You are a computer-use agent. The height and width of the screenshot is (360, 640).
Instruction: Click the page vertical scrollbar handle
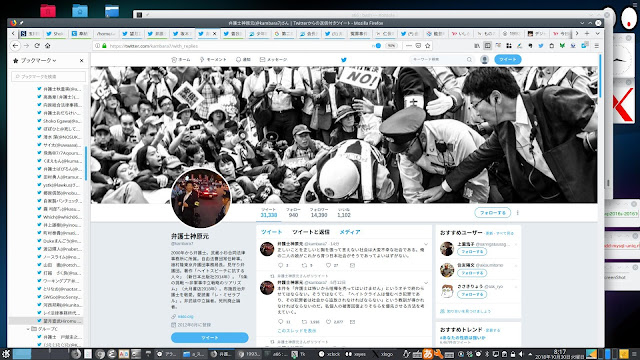tap(600, 76)
